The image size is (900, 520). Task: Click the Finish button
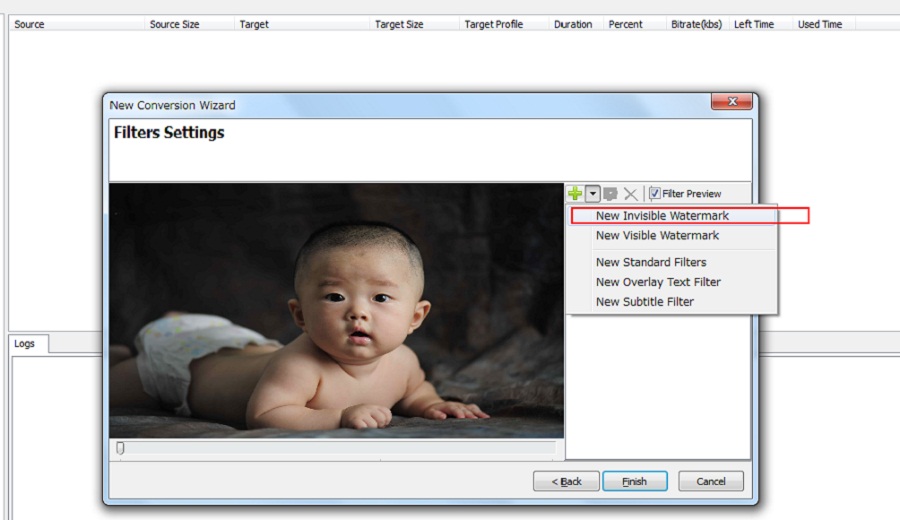point(635,482)
